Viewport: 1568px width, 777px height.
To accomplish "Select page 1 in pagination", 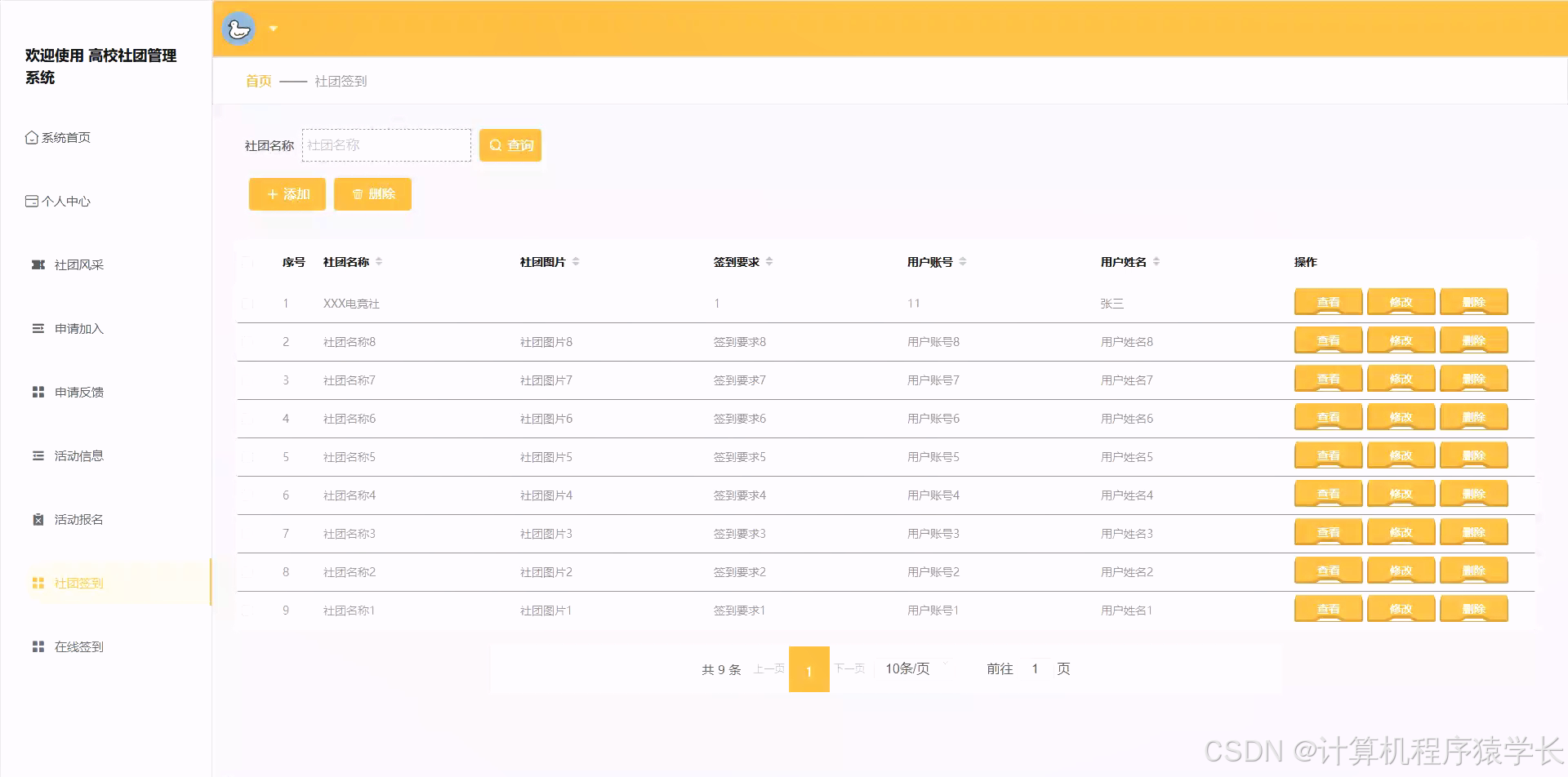I will tap(809, 669).
